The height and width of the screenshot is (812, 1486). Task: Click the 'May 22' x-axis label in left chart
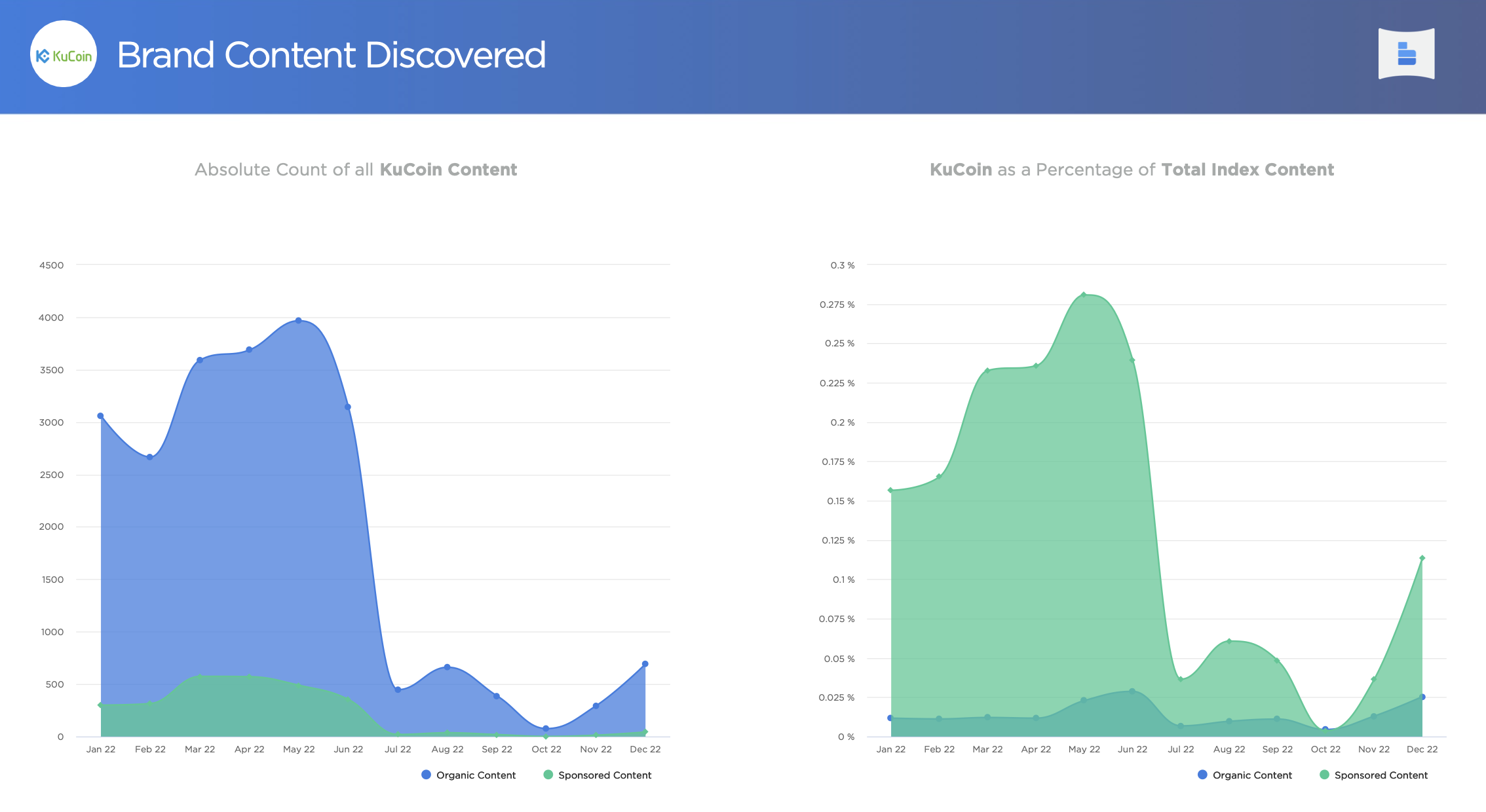coord(299,749)
